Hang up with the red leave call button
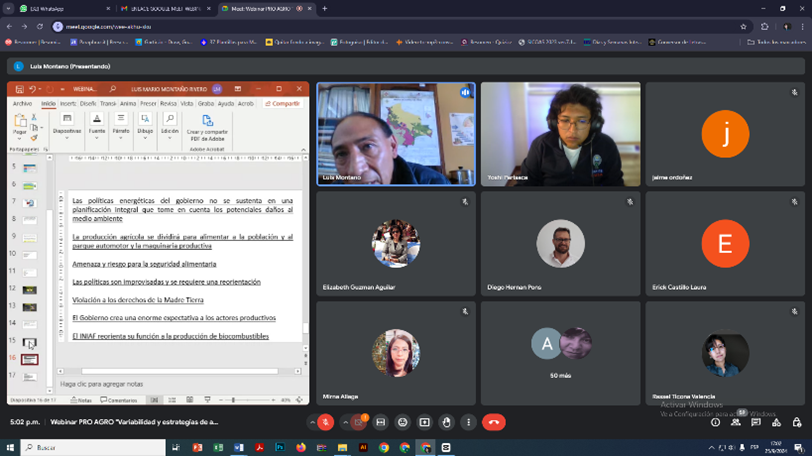The width and height of the screenshot is (812, 456). click(493, 422)
